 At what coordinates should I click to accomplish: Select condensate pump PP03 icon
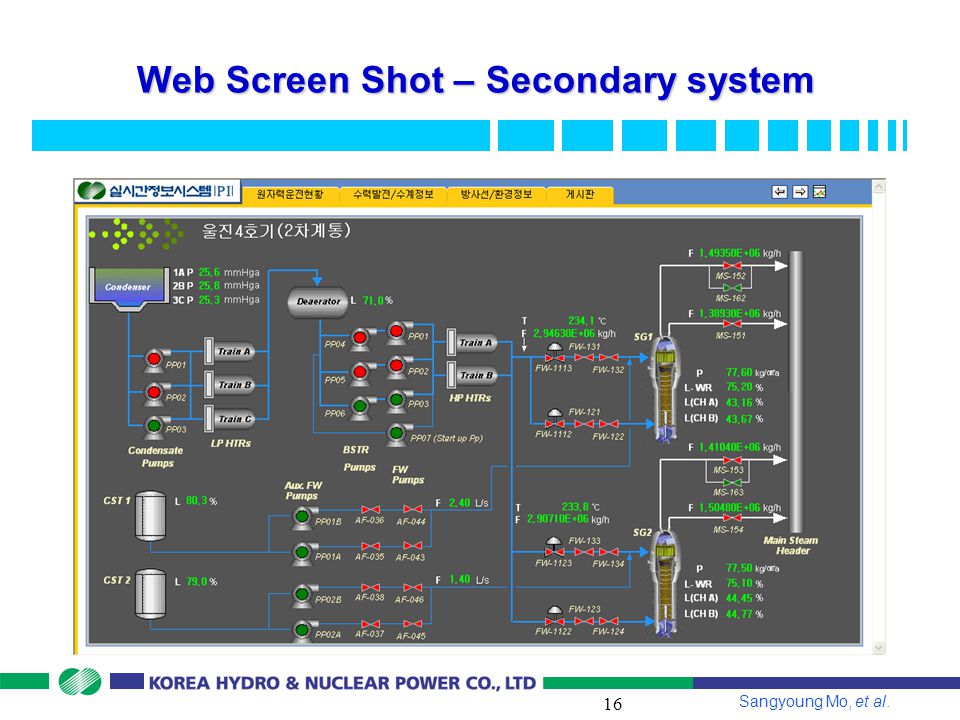click(x=154, y=426)
